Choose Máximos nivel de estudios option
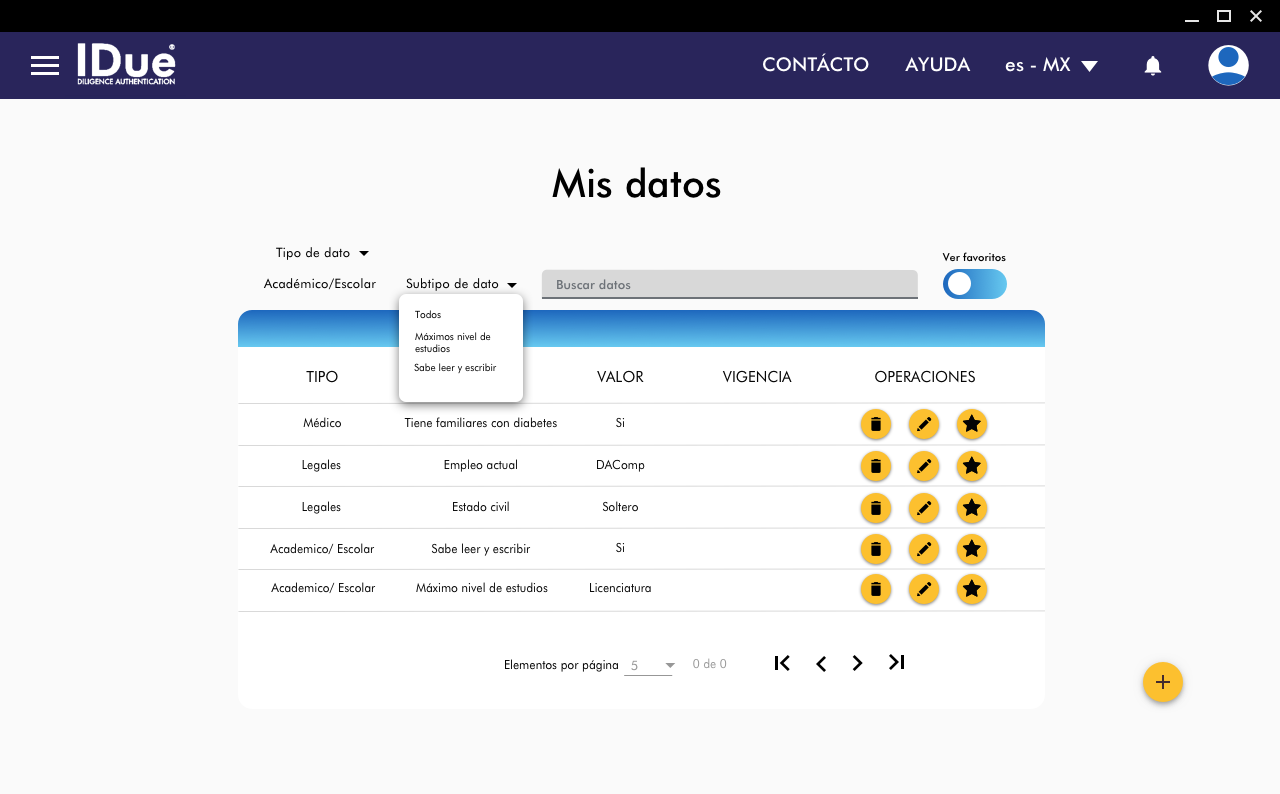1280x794 pixels. 452,343
